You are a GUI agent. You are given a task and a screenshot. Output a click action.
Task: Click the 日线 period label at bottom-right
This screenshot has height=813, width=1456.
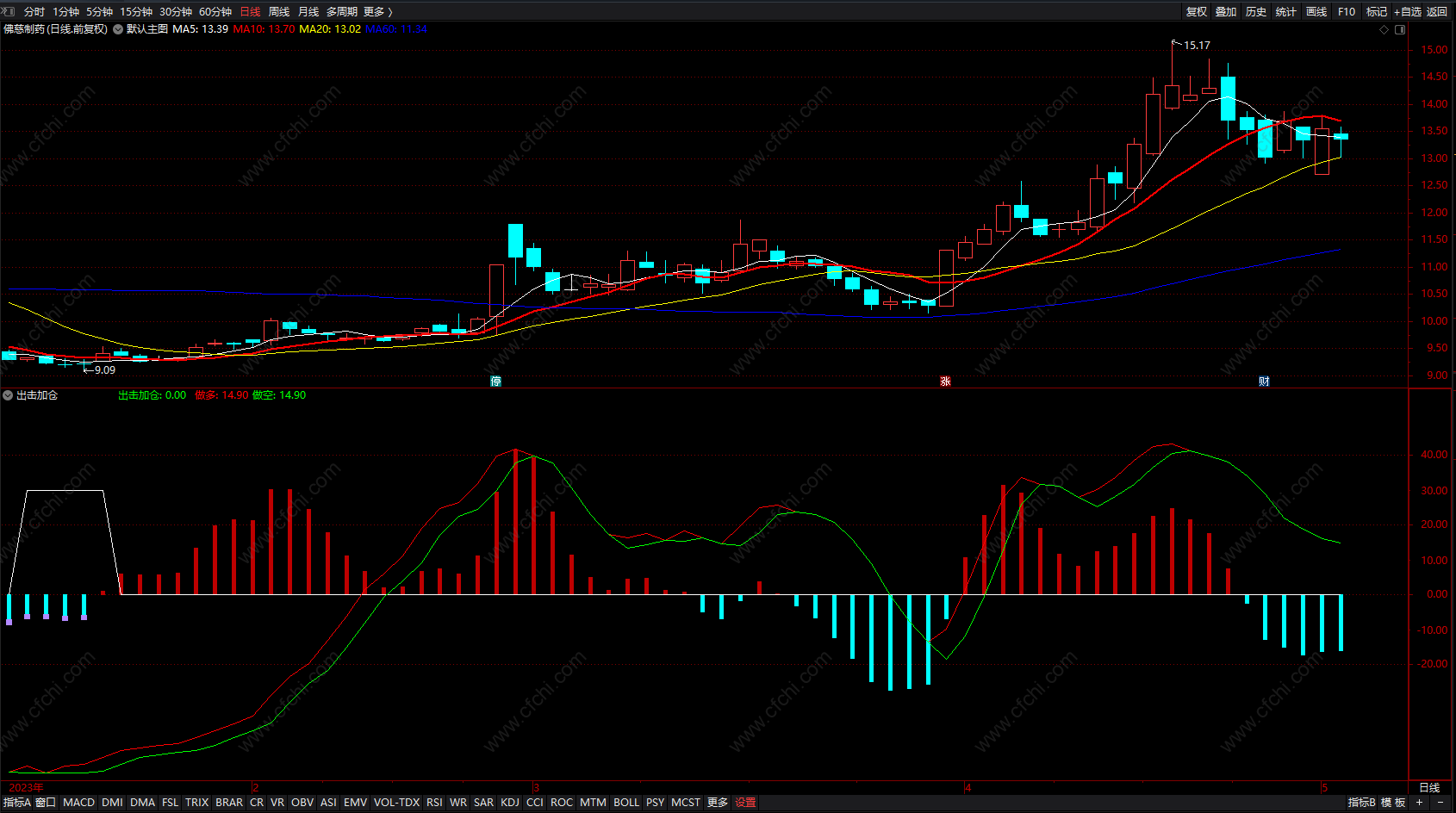coord(1429,788)
